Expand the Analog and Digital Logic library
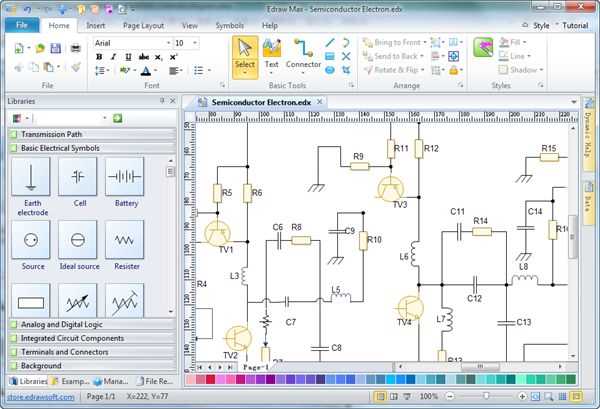600x409 pixels. [x=92, y=324]
